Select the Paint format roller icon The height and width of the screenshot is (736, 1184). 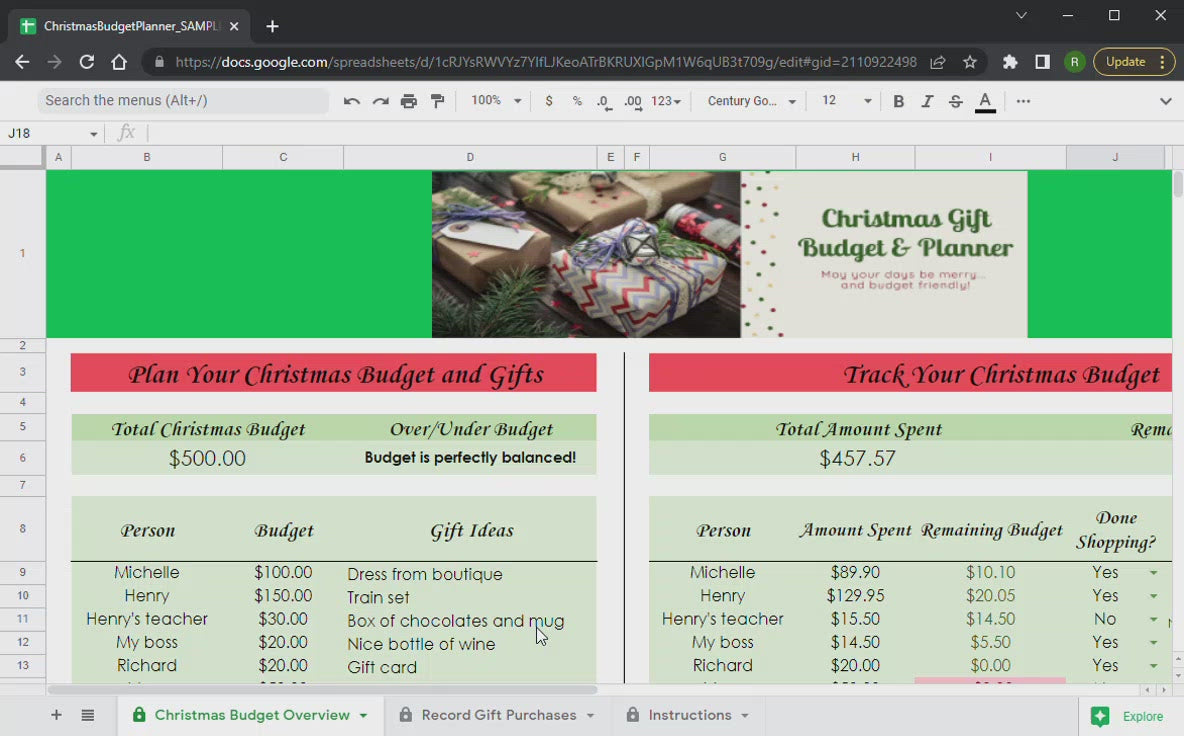[x=437, y=101]
